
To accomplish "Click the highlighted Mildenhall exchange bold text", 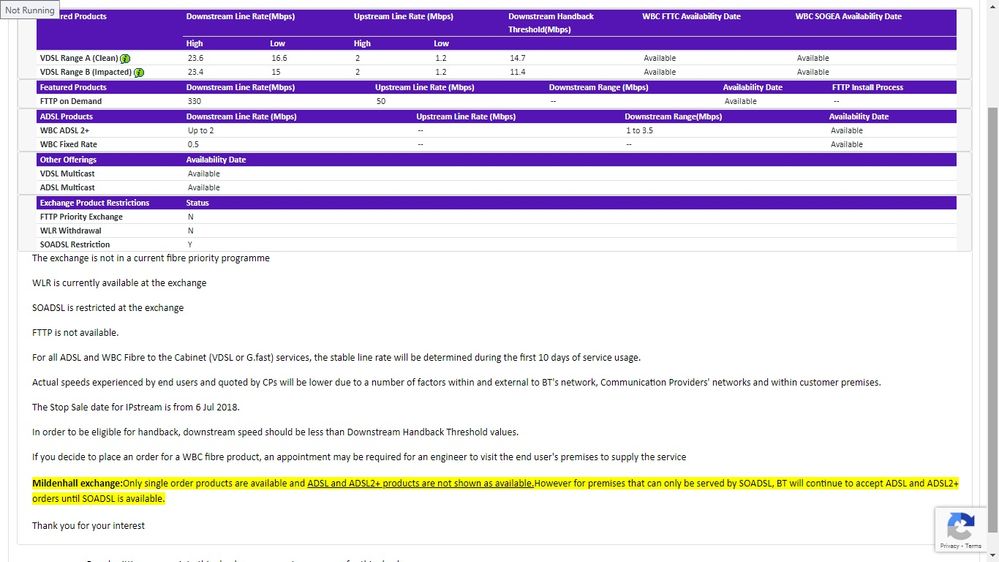I will coord(77,484).
